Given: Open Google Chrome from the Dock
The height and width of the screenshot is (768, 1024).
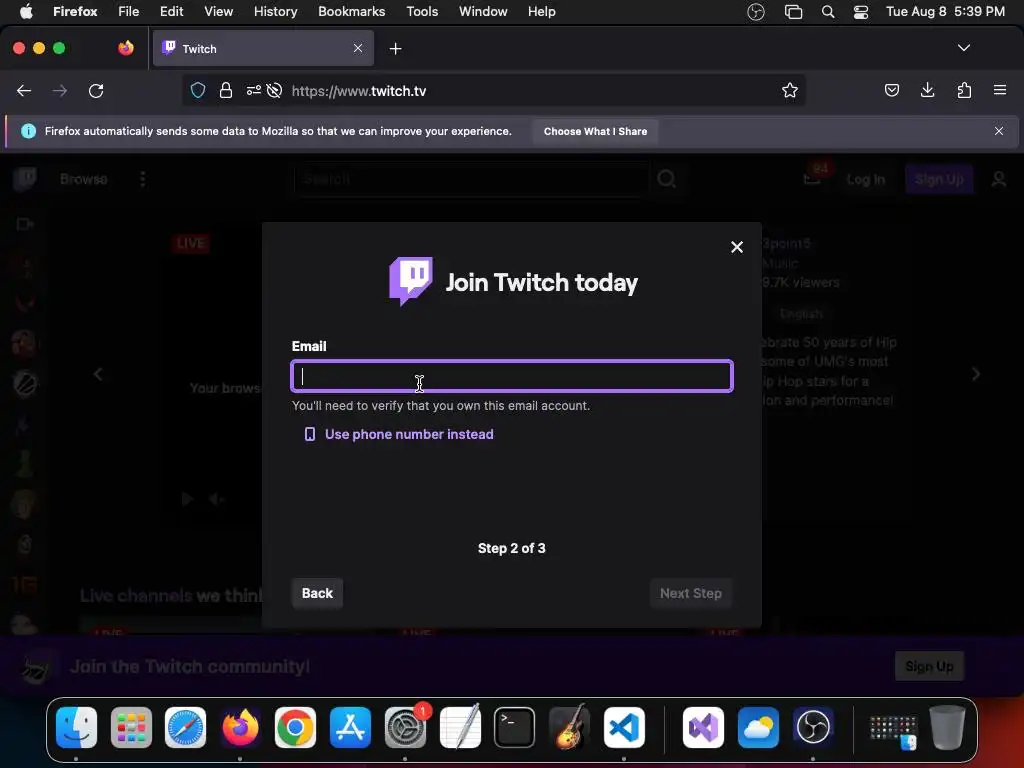Looking at the screenshot, I should 295,727.
